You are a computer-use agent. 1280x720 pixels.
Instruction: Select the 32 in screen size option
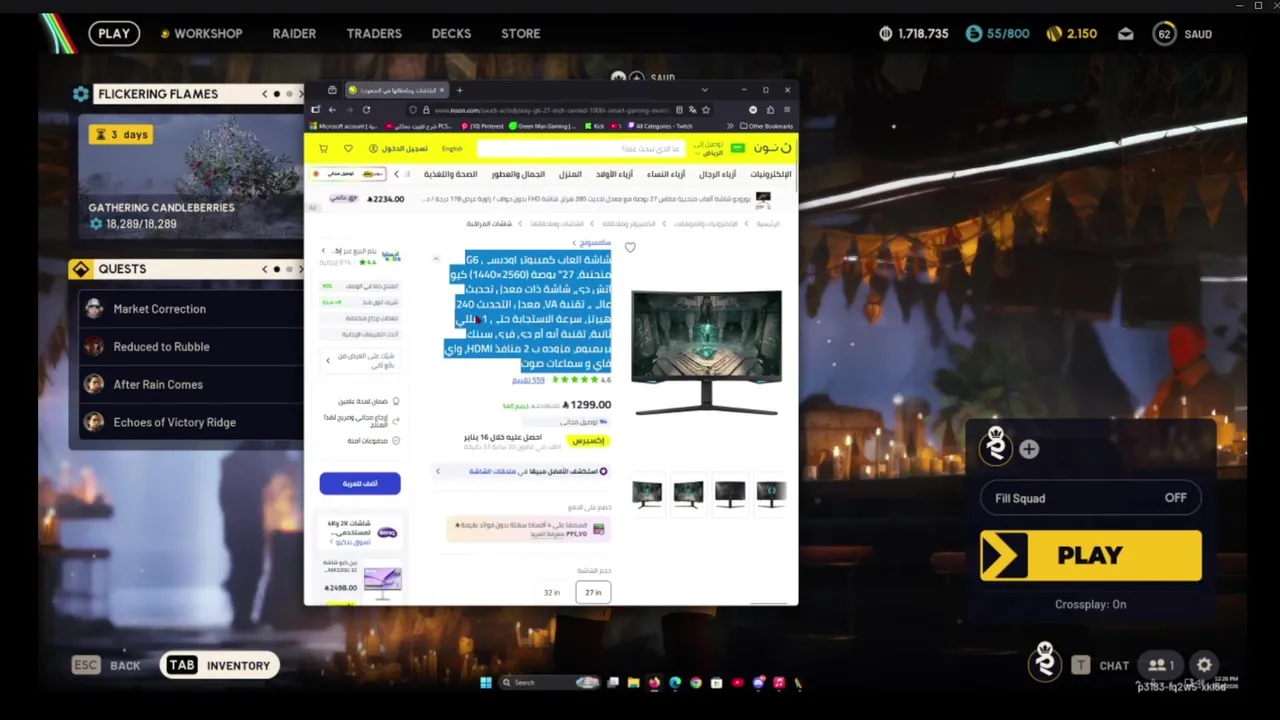click(x=552, y=592)
